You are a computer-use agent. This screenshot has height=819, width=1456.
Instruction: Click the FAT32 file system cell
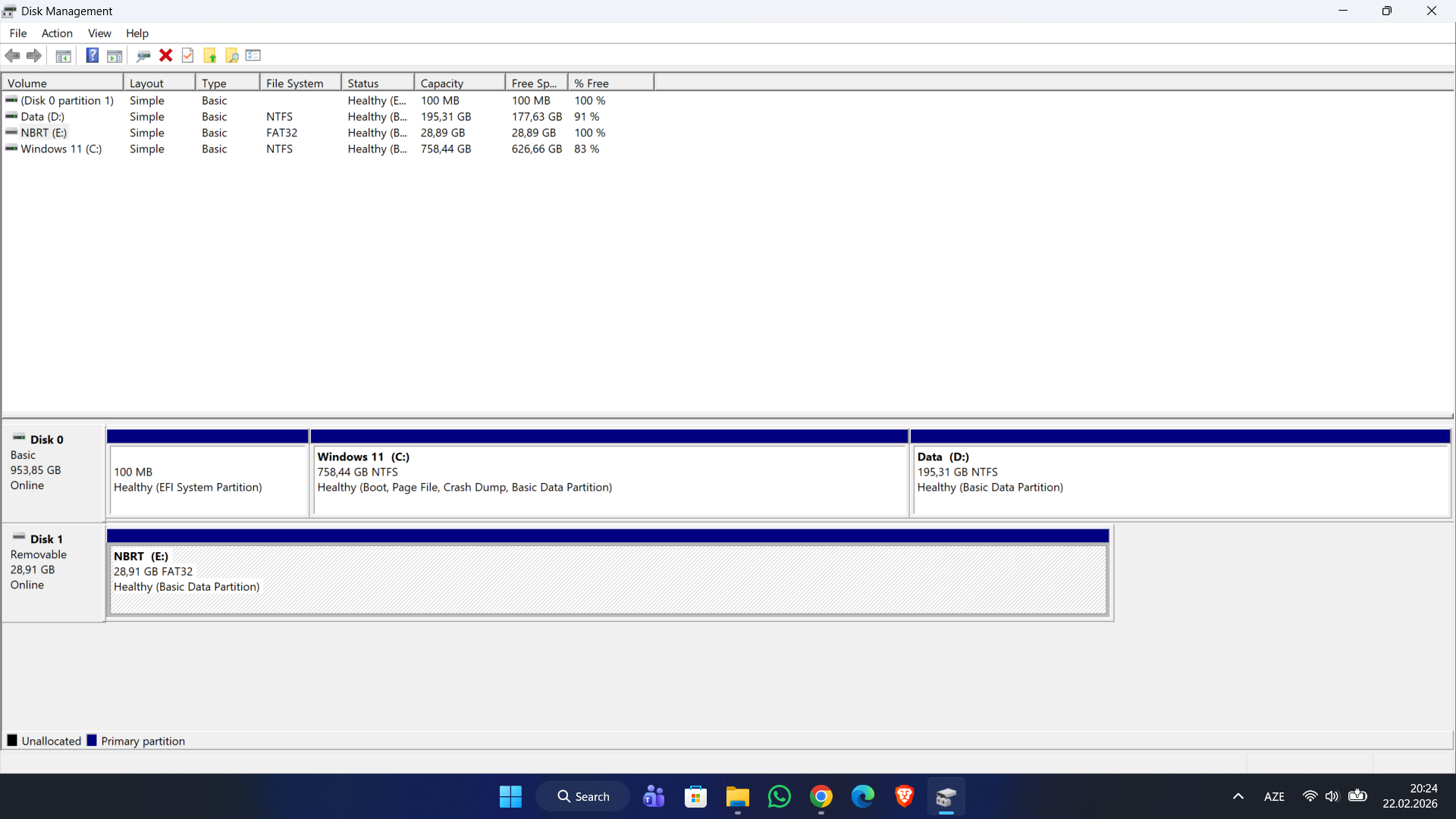point(281,133)
